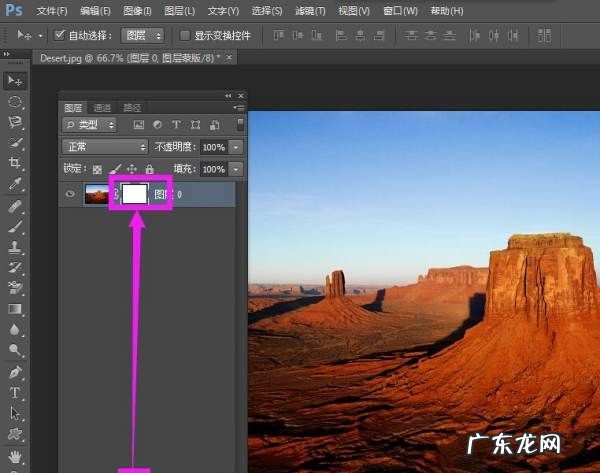The width and height of the screenshot is (600, 473).
Task: Click the layer filter on/off switch
Action: (x=240, y=125)
